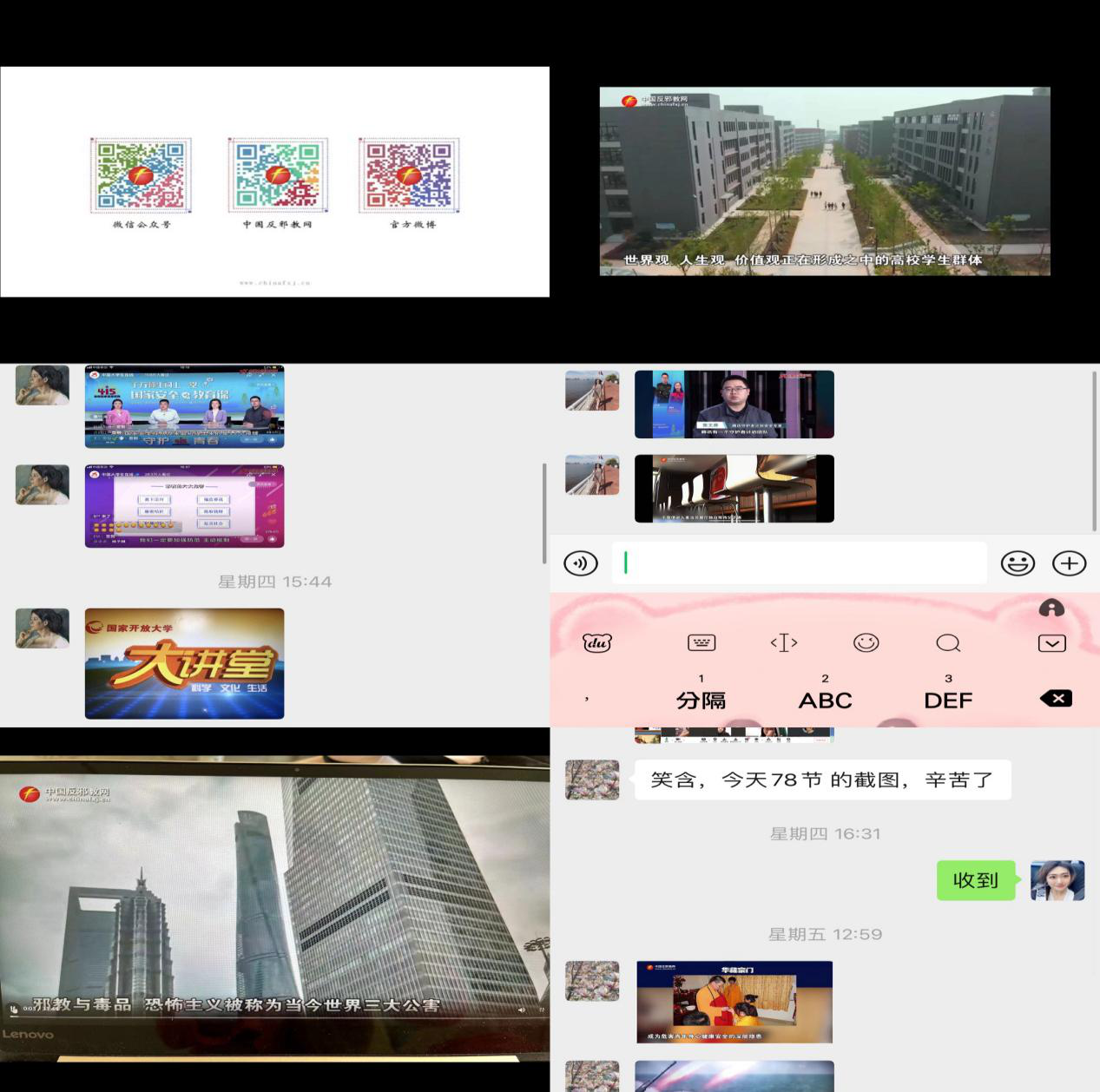Click the campus video frame with subtitle
The image size is (1100, 1092).
tap(825, 181)
